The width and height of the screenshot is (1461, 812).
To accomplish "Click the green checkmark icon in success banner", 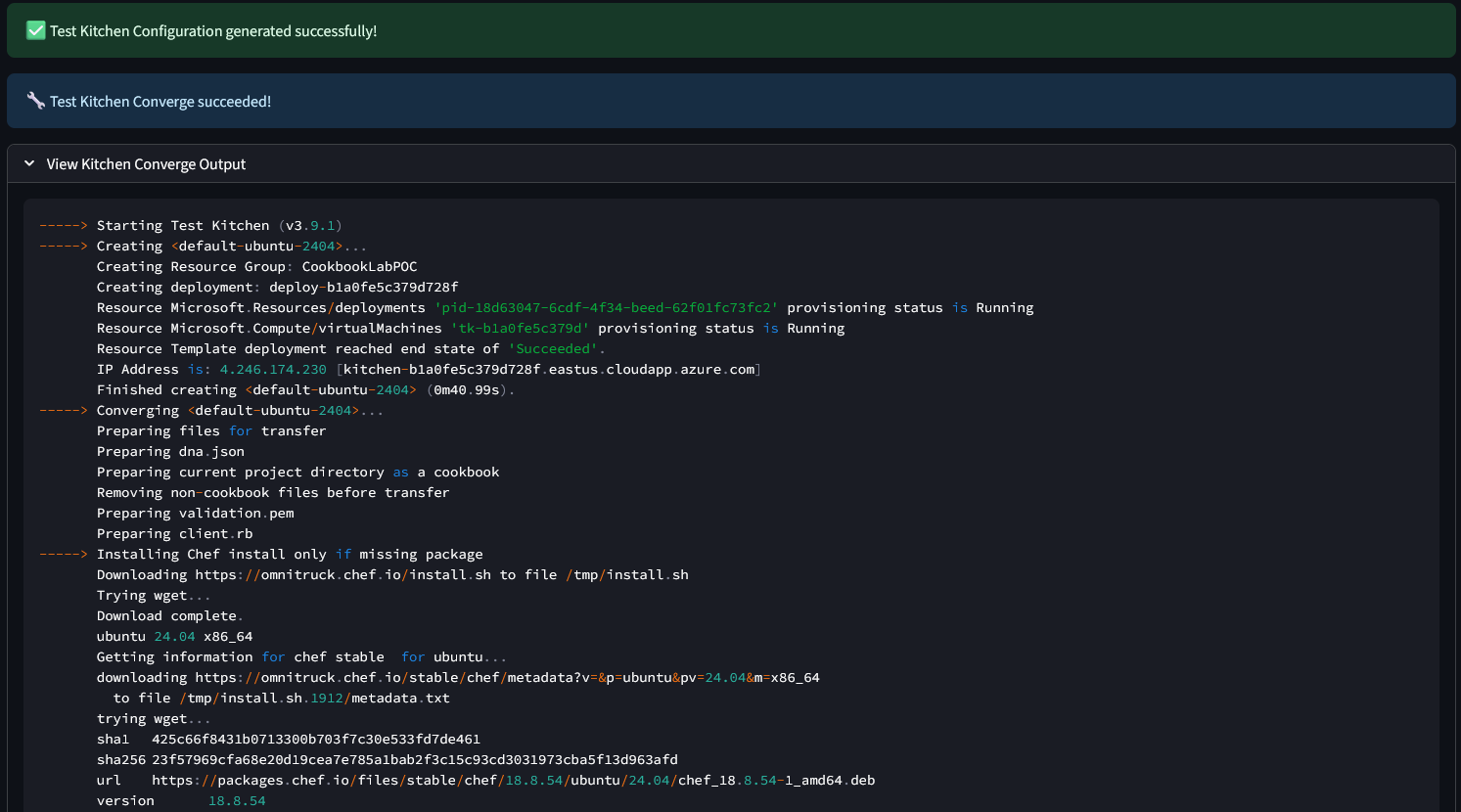I will coord(35,30).
